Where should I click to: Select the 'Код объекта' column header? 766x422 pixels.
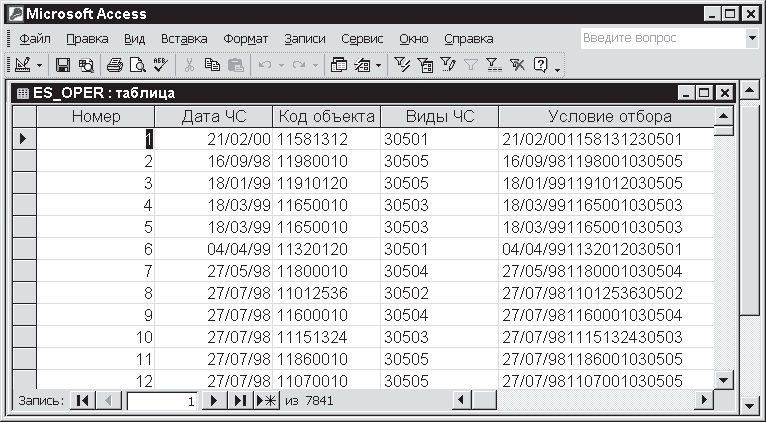coord(326,116)
